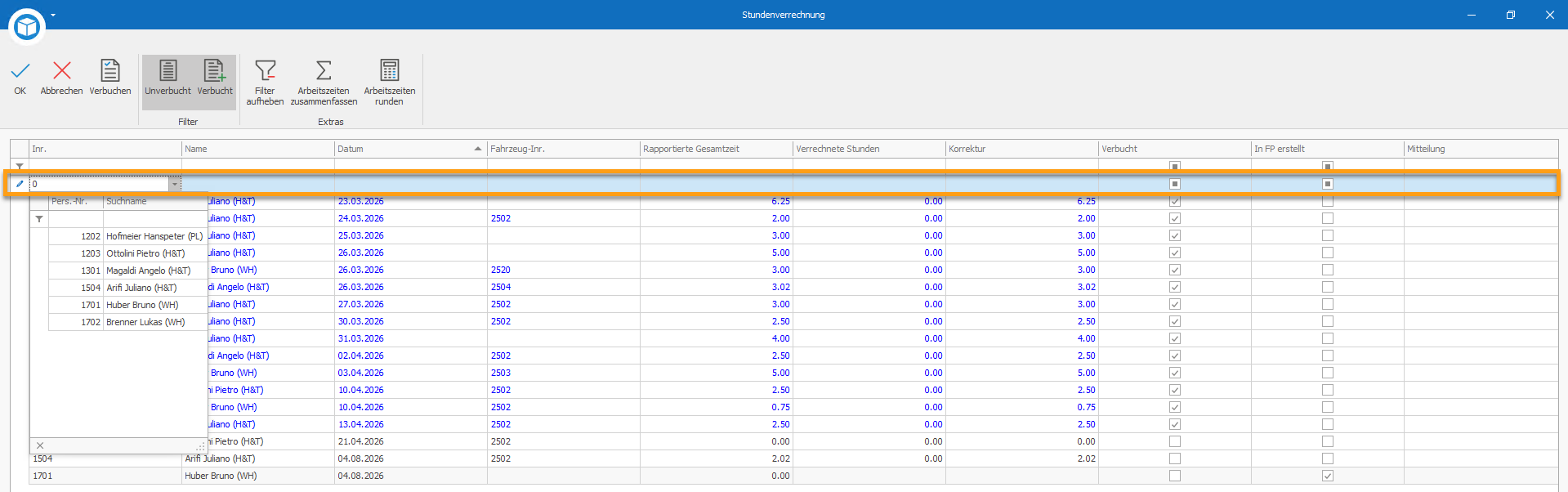Open the Inr. combo box dropdown arrow
The width and height of the screenshot is (1568, 492).
coord(174,184)
